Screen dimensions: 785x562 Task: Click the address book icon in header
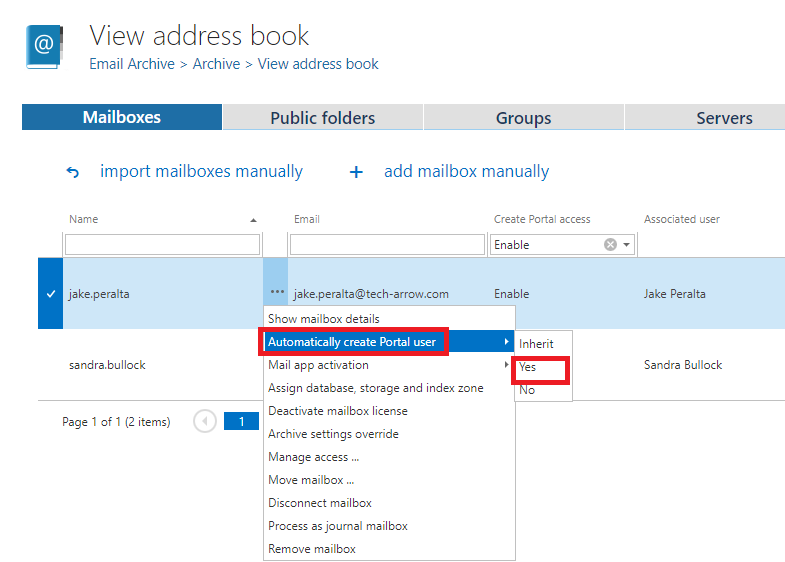43,46
